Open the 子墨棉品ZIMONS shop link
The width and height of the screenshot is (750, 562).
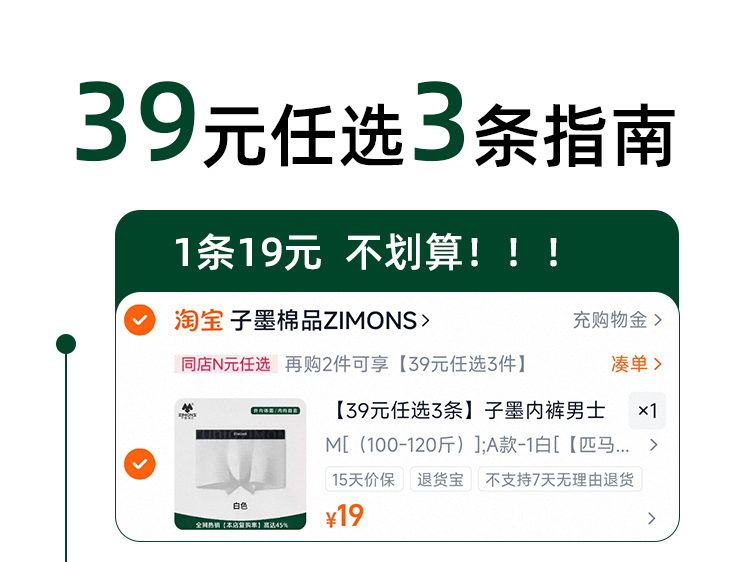pyautogui.click(x=324, y=320)
